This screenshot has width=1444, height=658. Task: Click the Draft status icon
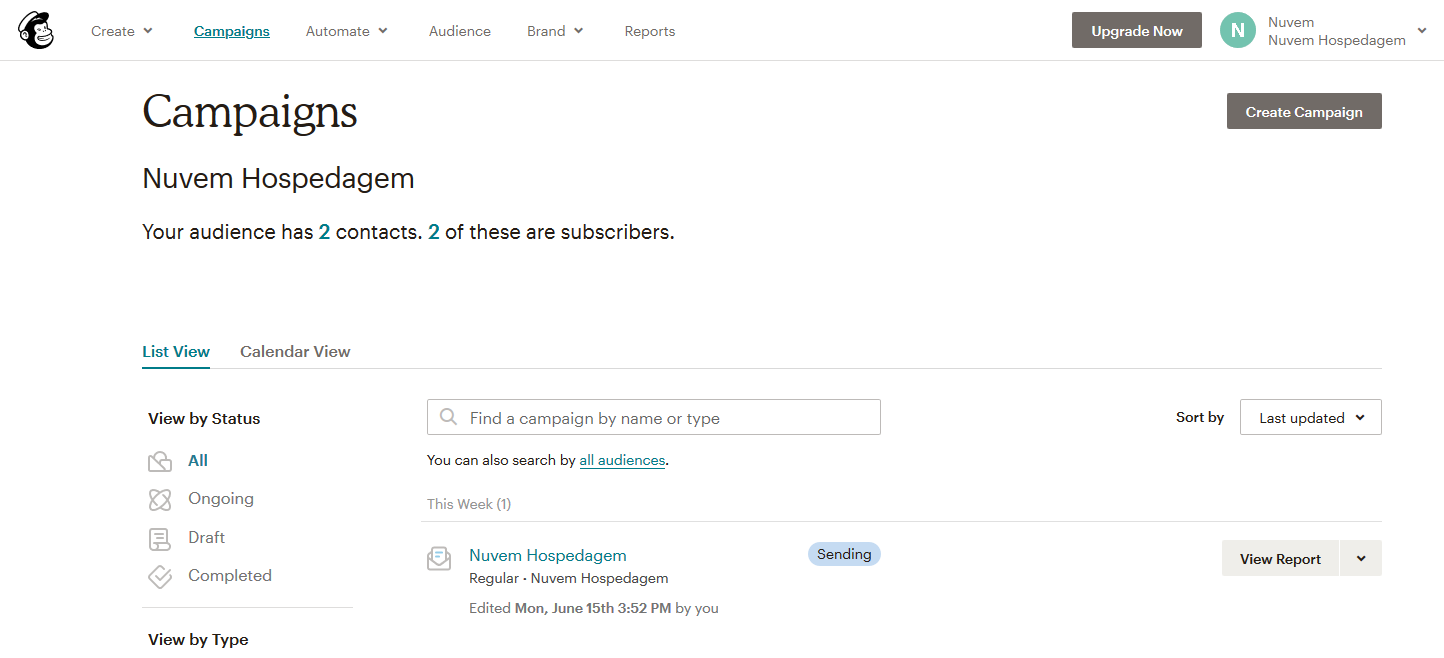coord(160,538)
